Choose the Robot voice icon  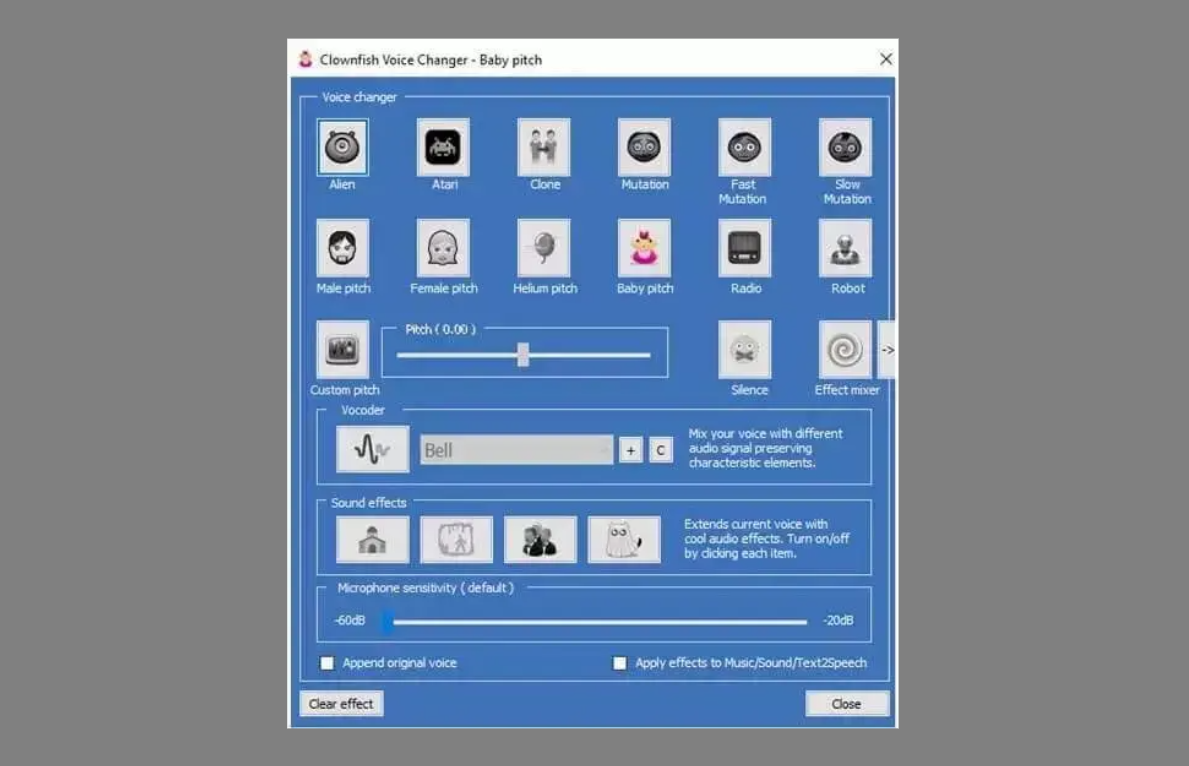(845, 248)
